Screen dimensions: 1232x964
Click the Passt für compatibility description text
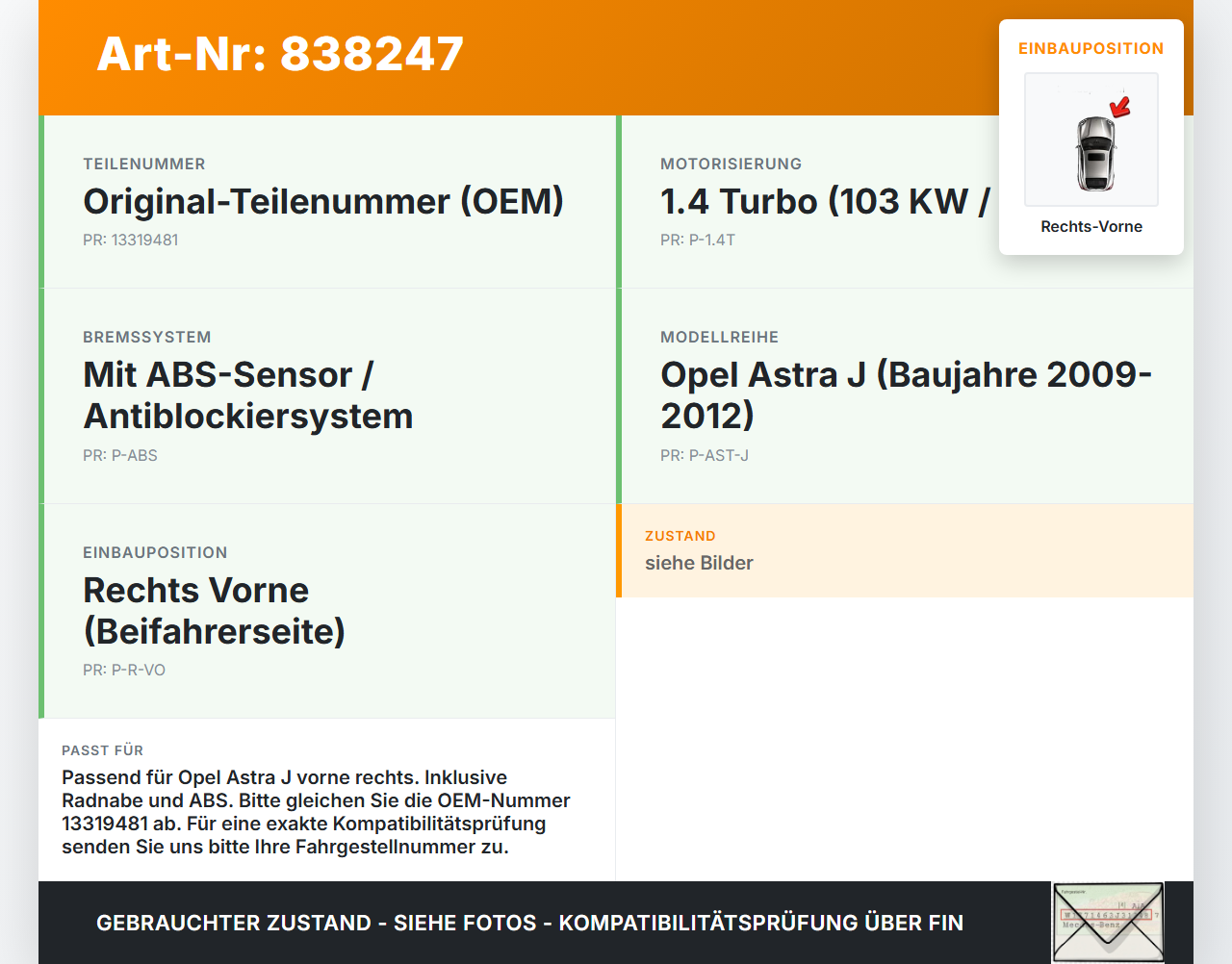pyautogui.click(x=316, y=812)
